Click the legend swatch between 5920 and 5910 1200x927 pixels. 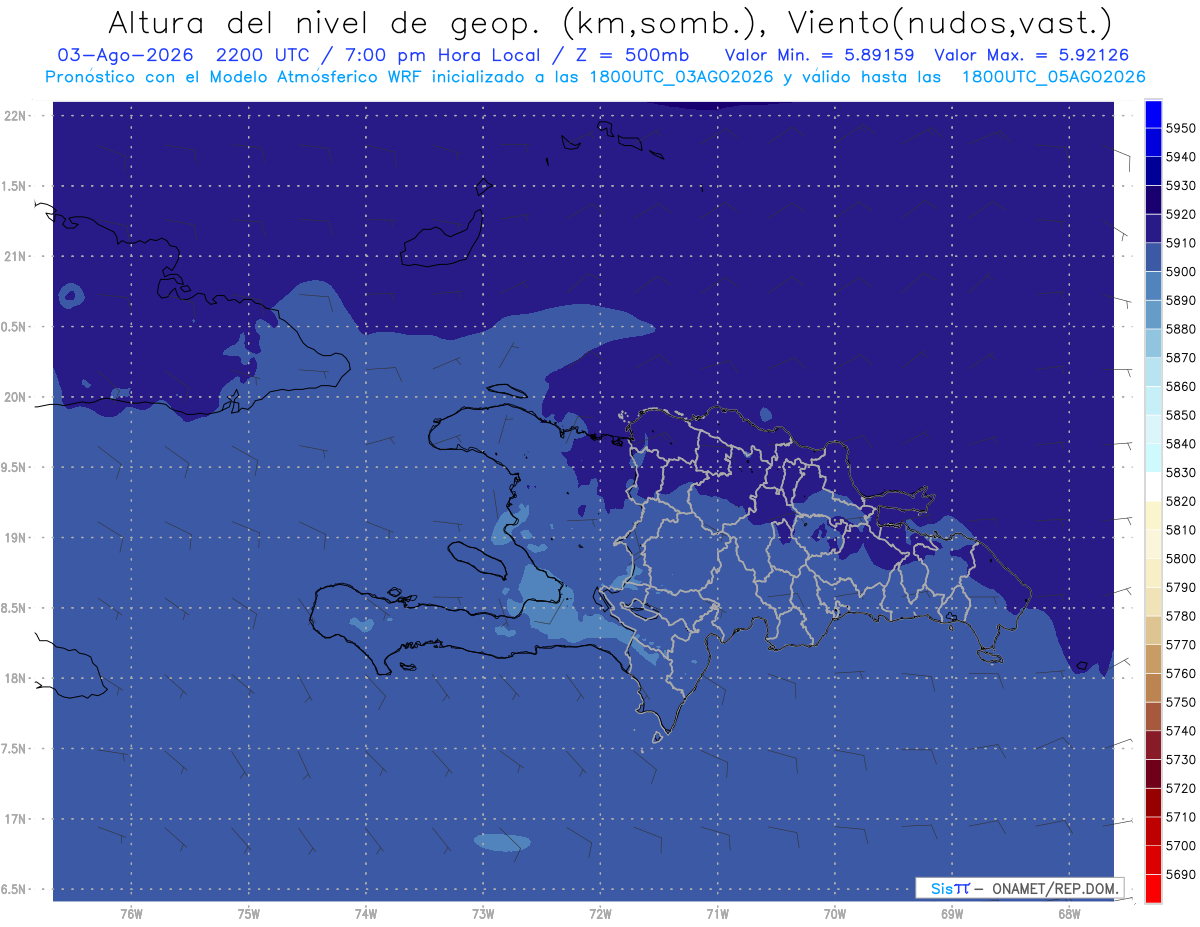tap(1153, 228)
